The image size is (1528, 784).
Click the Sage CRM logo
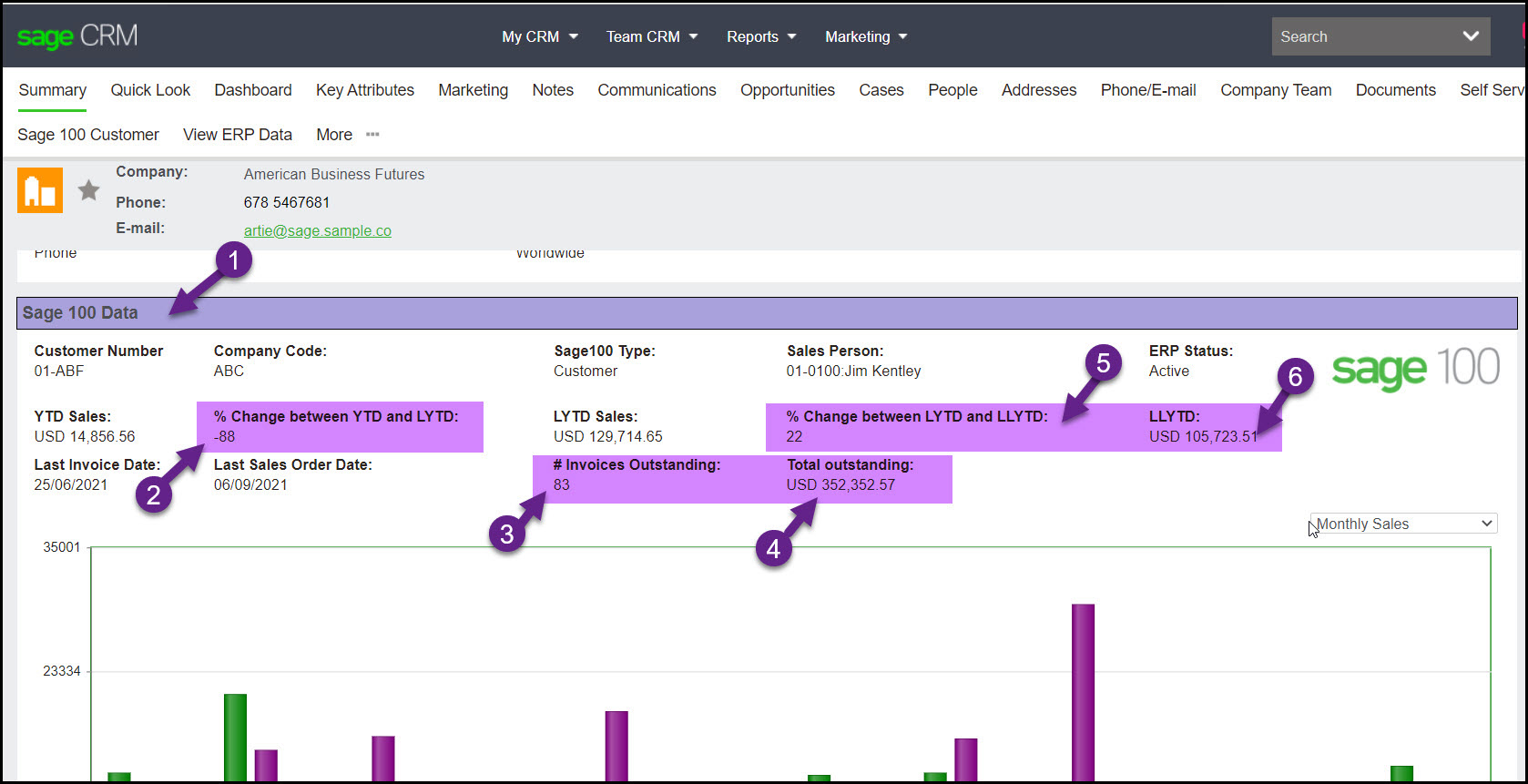coord(77,36)
